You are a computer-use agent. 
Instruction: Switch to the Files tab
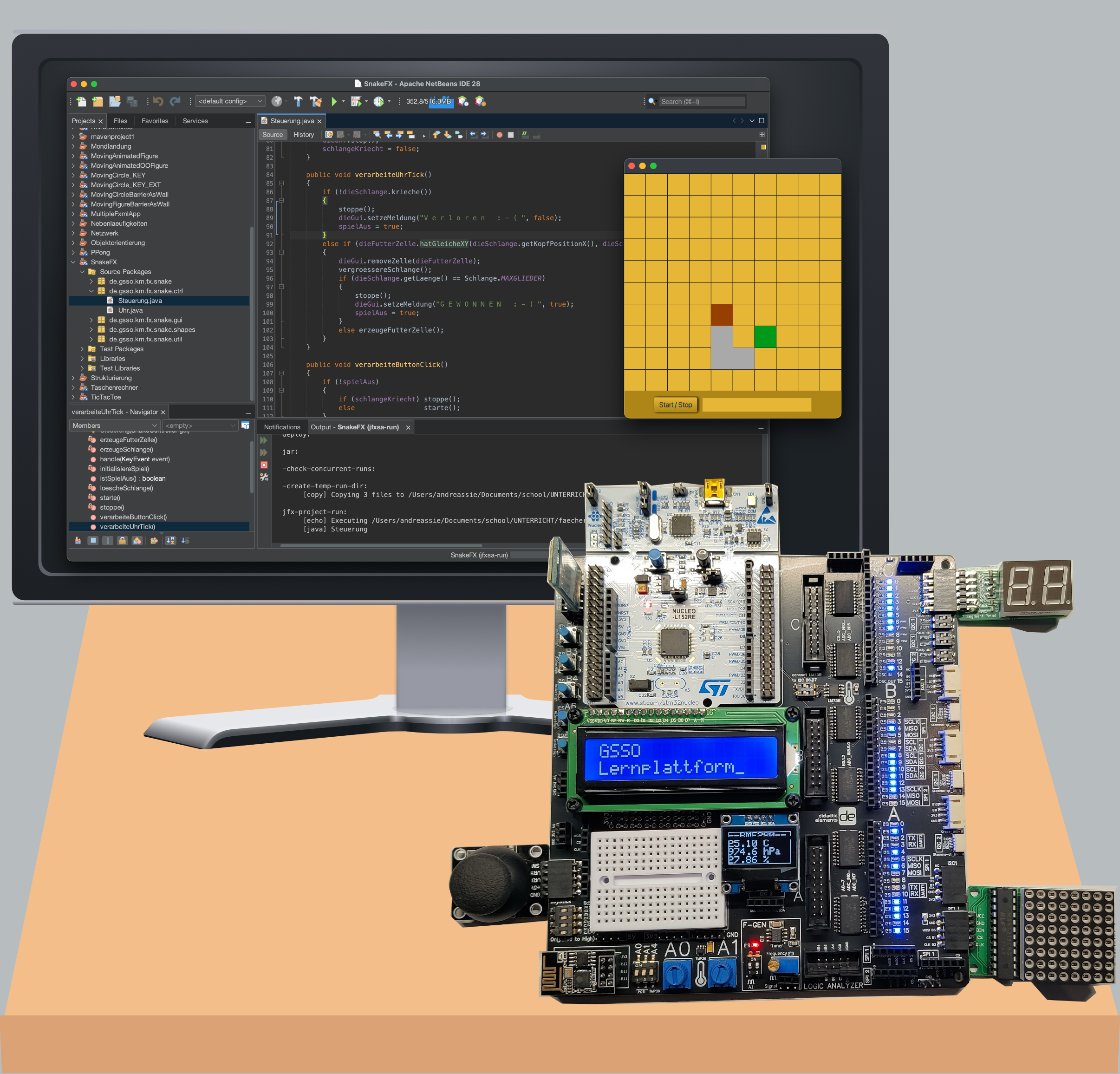[120, 121]
